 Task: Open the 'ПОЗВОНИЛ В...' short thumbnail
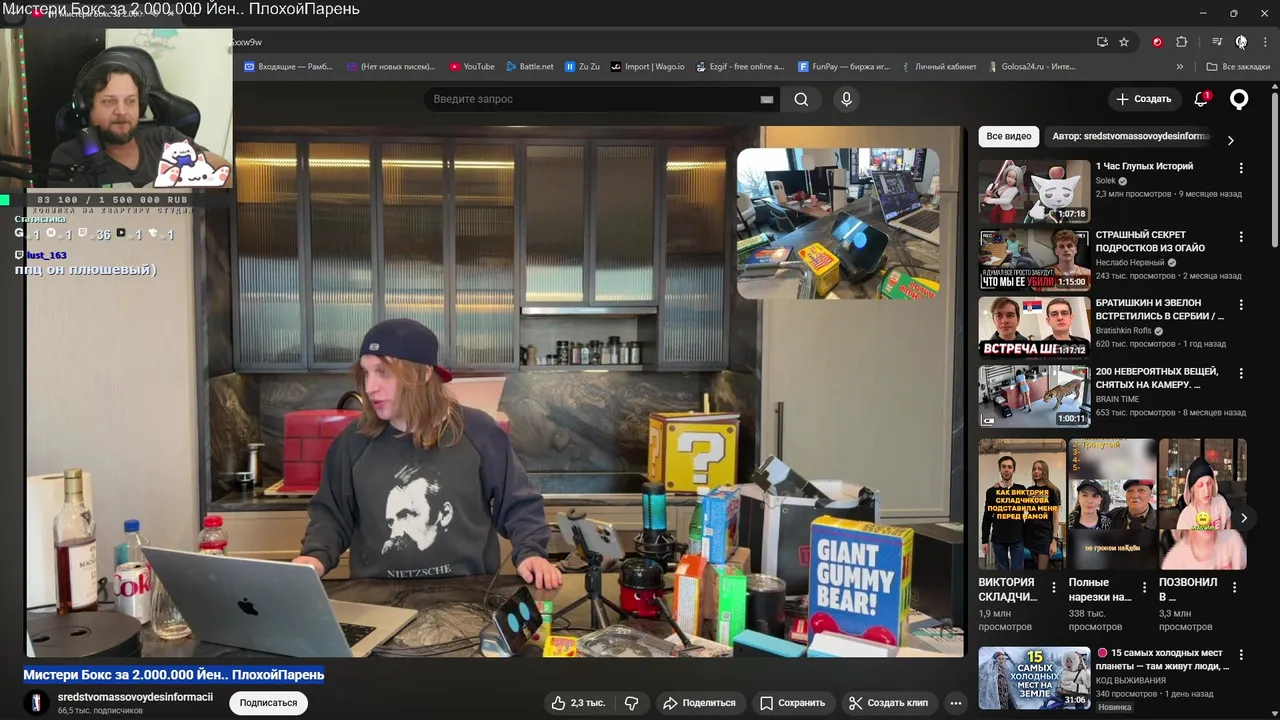[1202, 504]
